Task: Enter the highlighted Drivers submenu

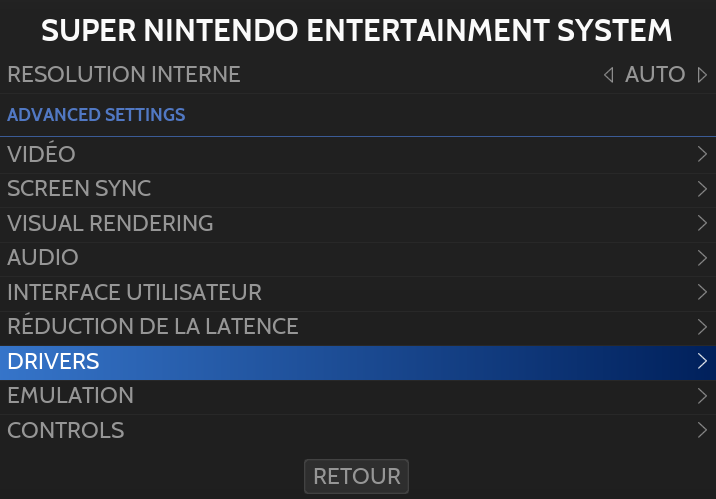Action: 53,361
